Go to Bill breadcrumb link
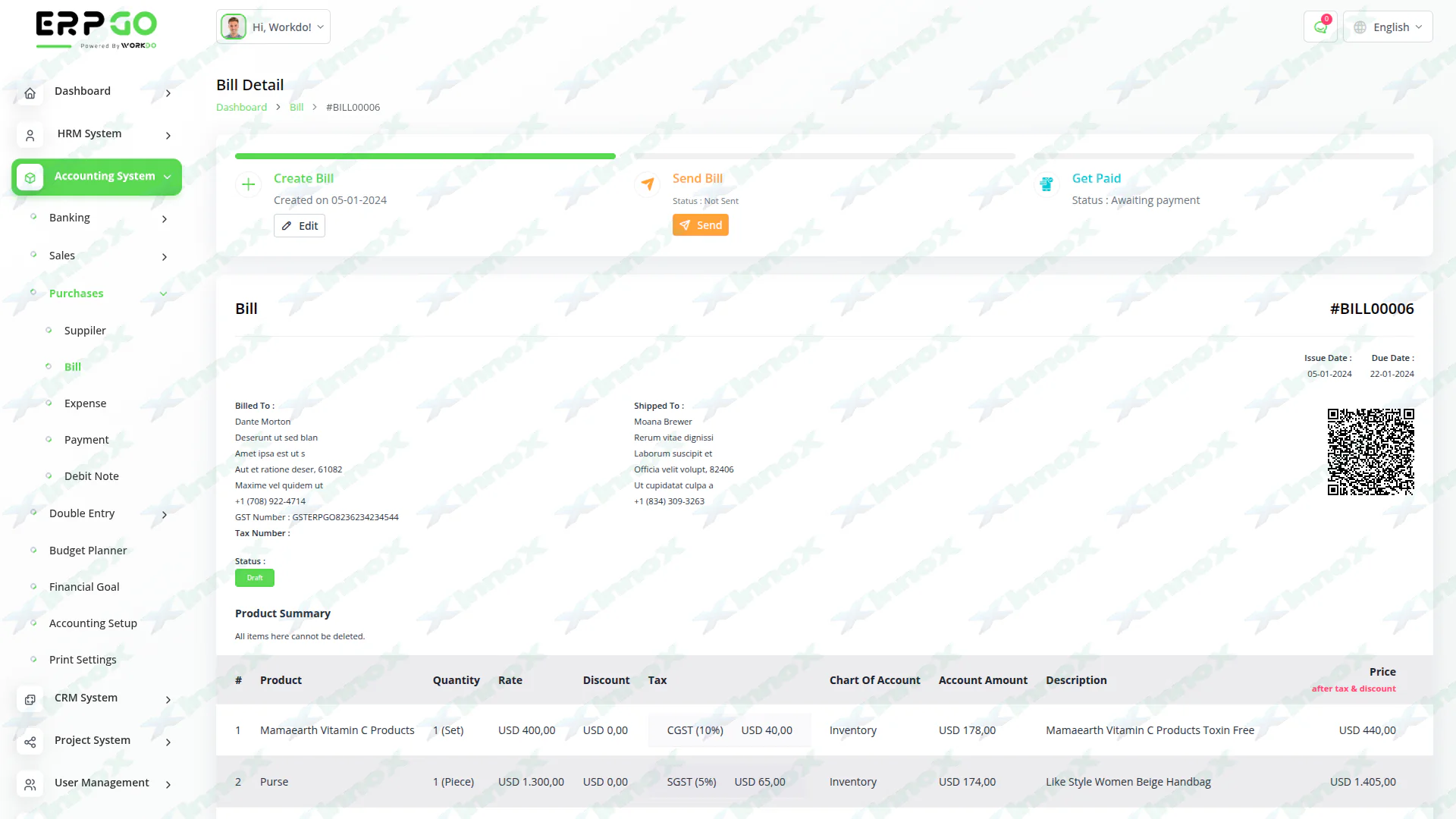 [297, 108]
